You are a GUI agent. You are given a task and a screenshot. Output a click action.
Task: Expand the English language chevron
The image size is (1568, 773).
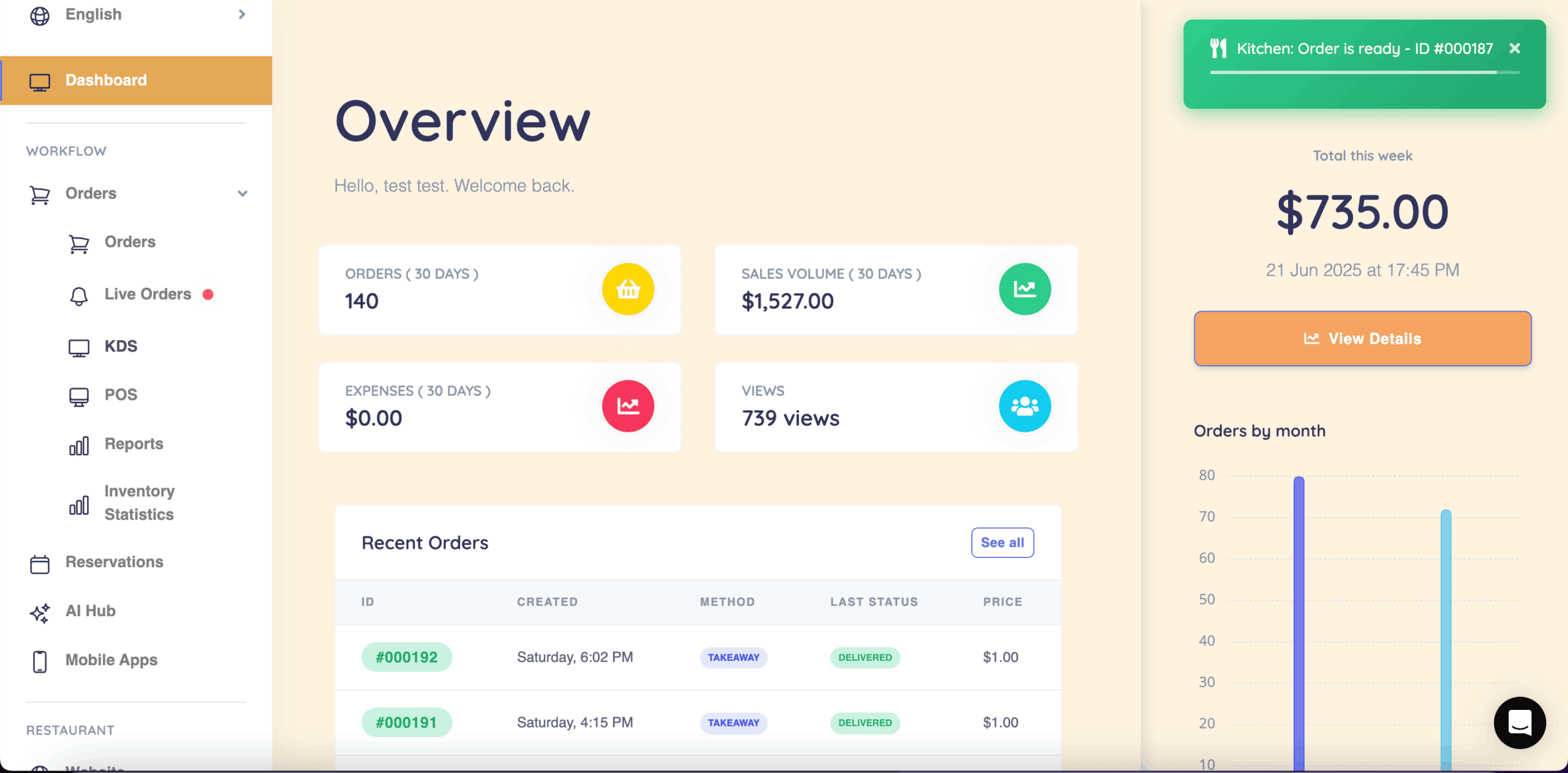[242, 14]
